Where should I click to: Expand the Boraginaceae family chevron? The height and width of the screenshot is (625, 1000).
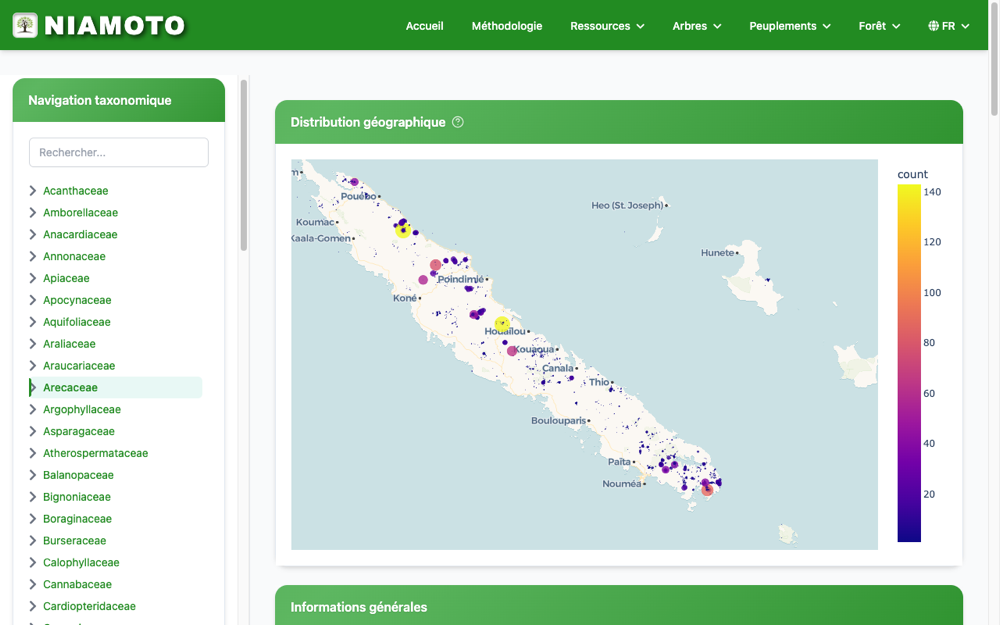[33, 518]
